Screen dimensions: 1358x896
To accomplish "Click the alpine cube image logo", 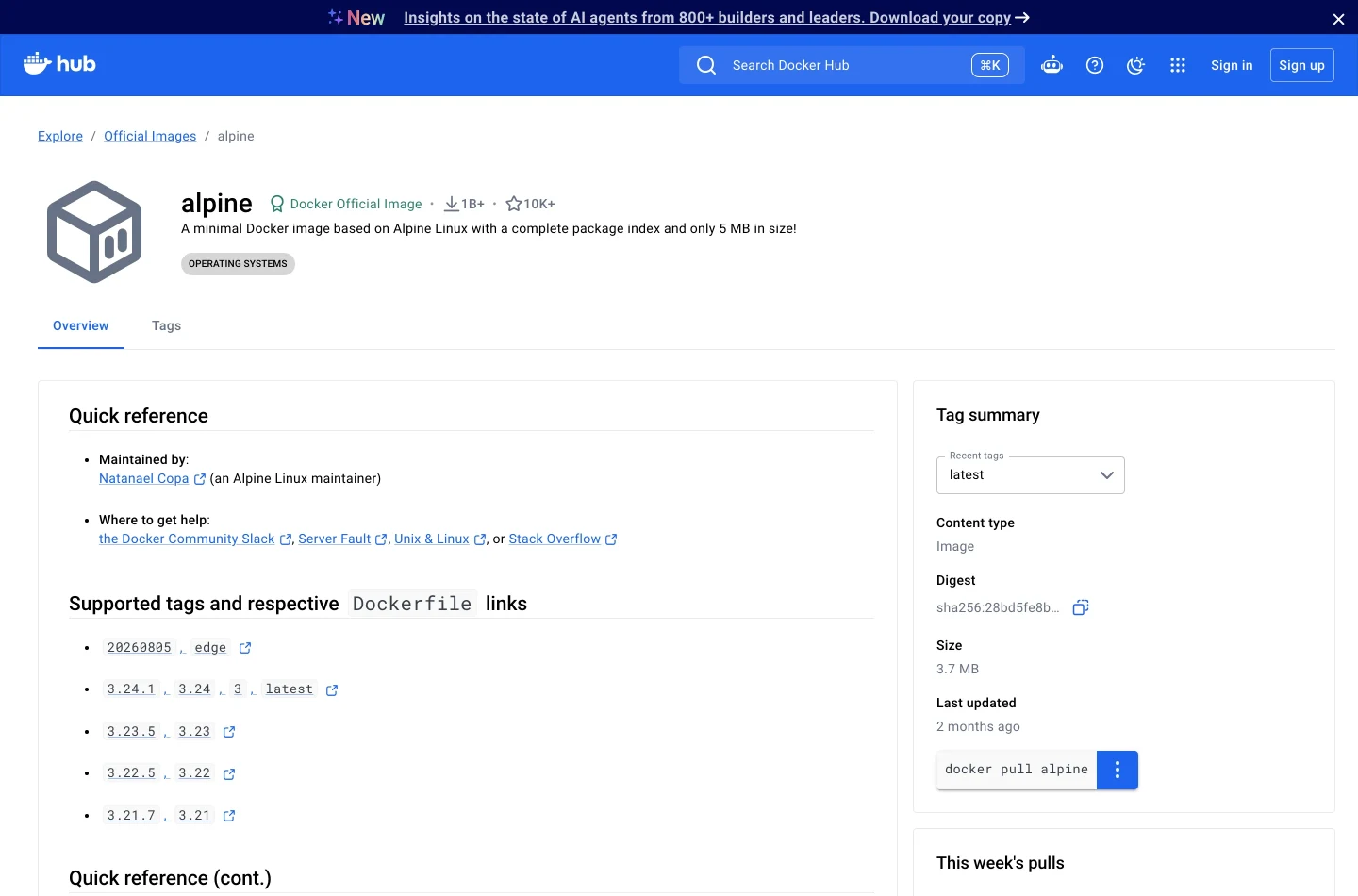I will click(94, 232).
